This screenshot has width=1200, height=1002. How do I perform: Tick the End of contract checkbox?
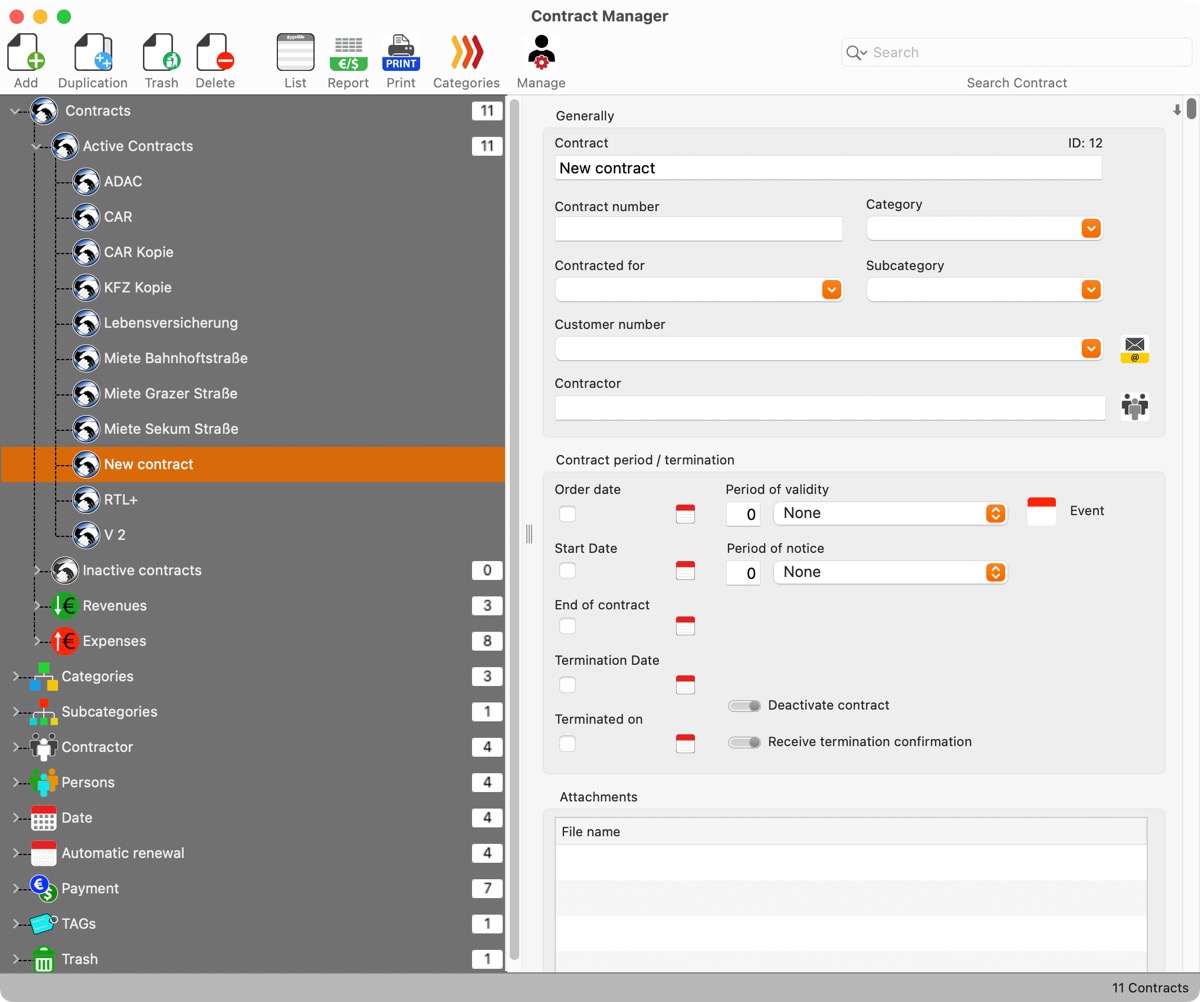pyautogui.click(x=567, y=626)
